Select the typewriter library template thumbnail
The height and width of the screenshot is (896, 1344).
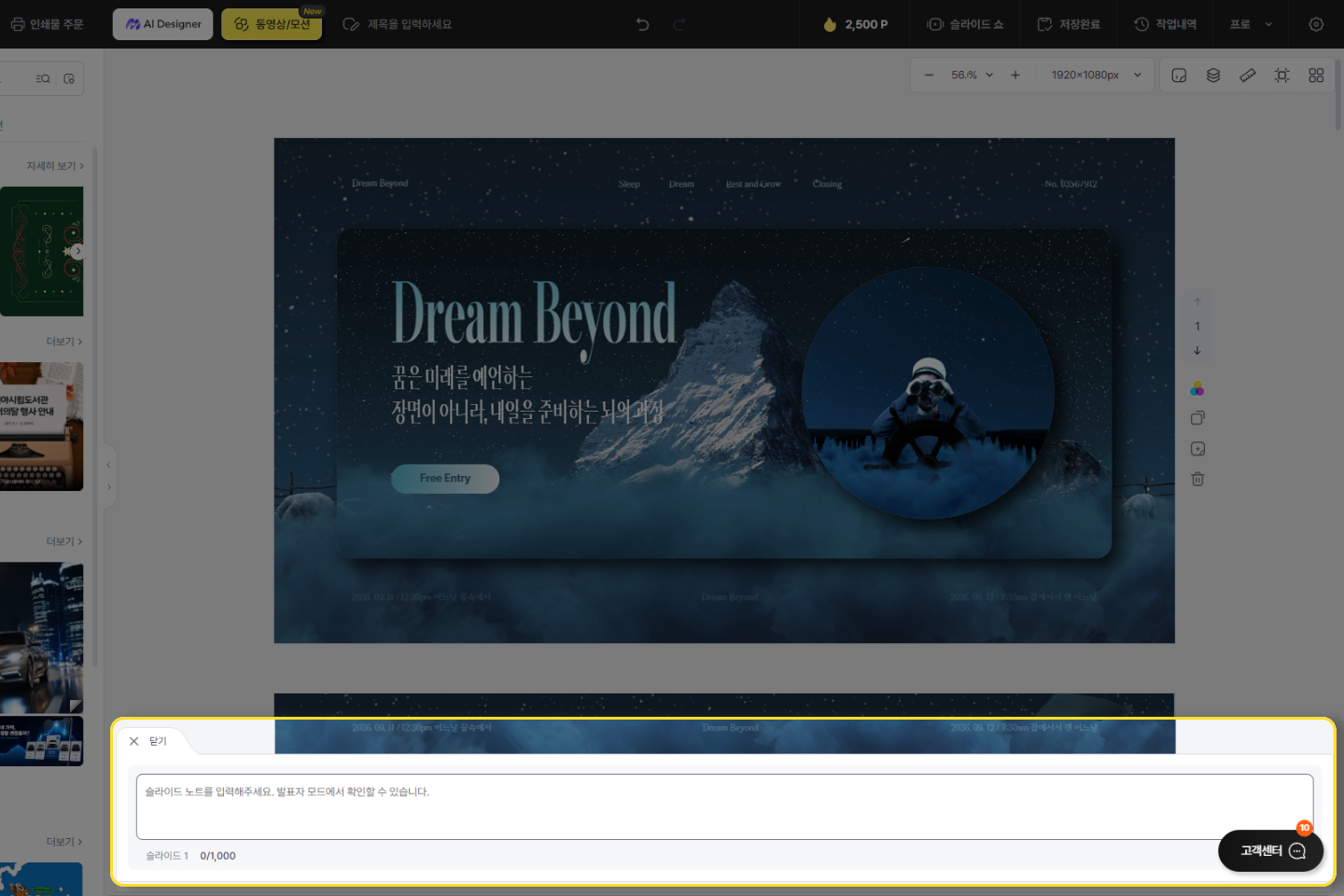tap(41, 427)
